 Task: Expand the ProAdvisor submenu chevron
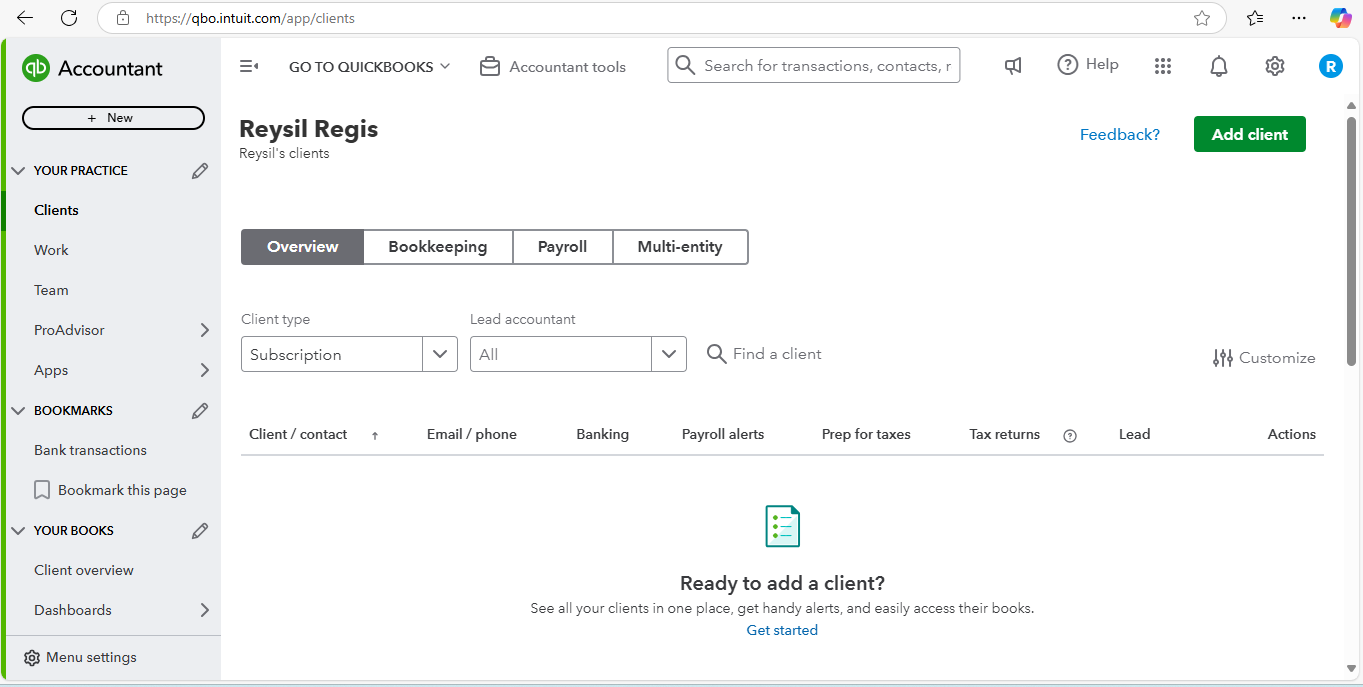[x=205, y=330]
